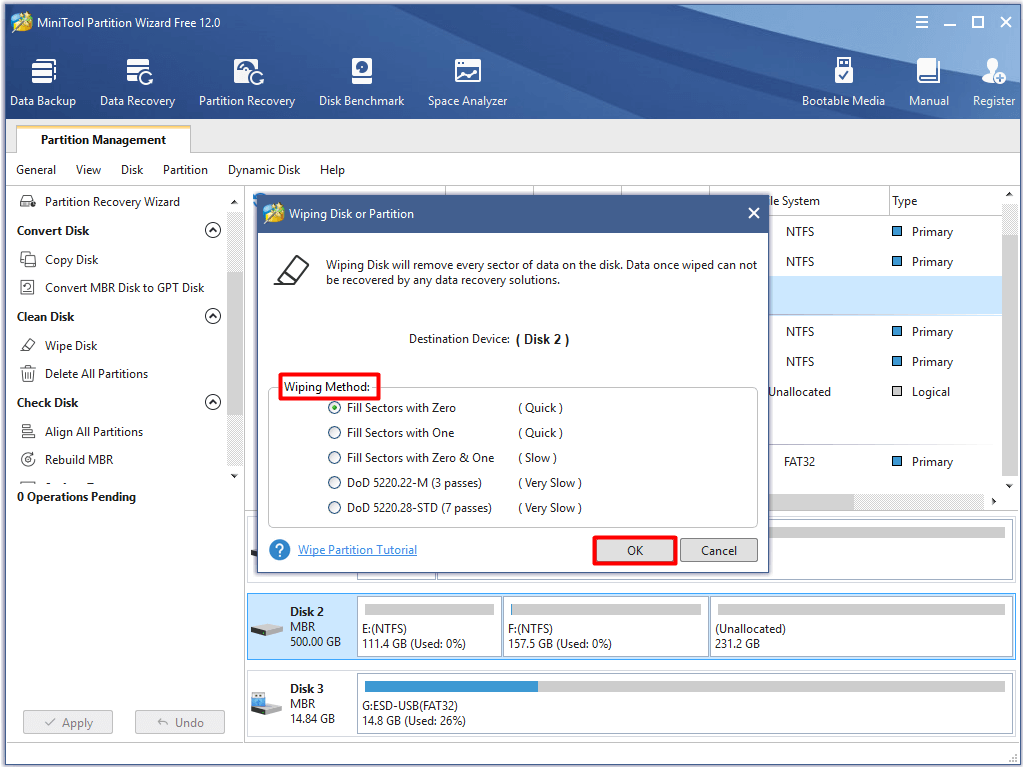The height and width of the screenshot is (767, 1023).
Task: Click the Disk 2 MBR 500.00 GB label
Action: pyautogui.click(x=315, y=626)
